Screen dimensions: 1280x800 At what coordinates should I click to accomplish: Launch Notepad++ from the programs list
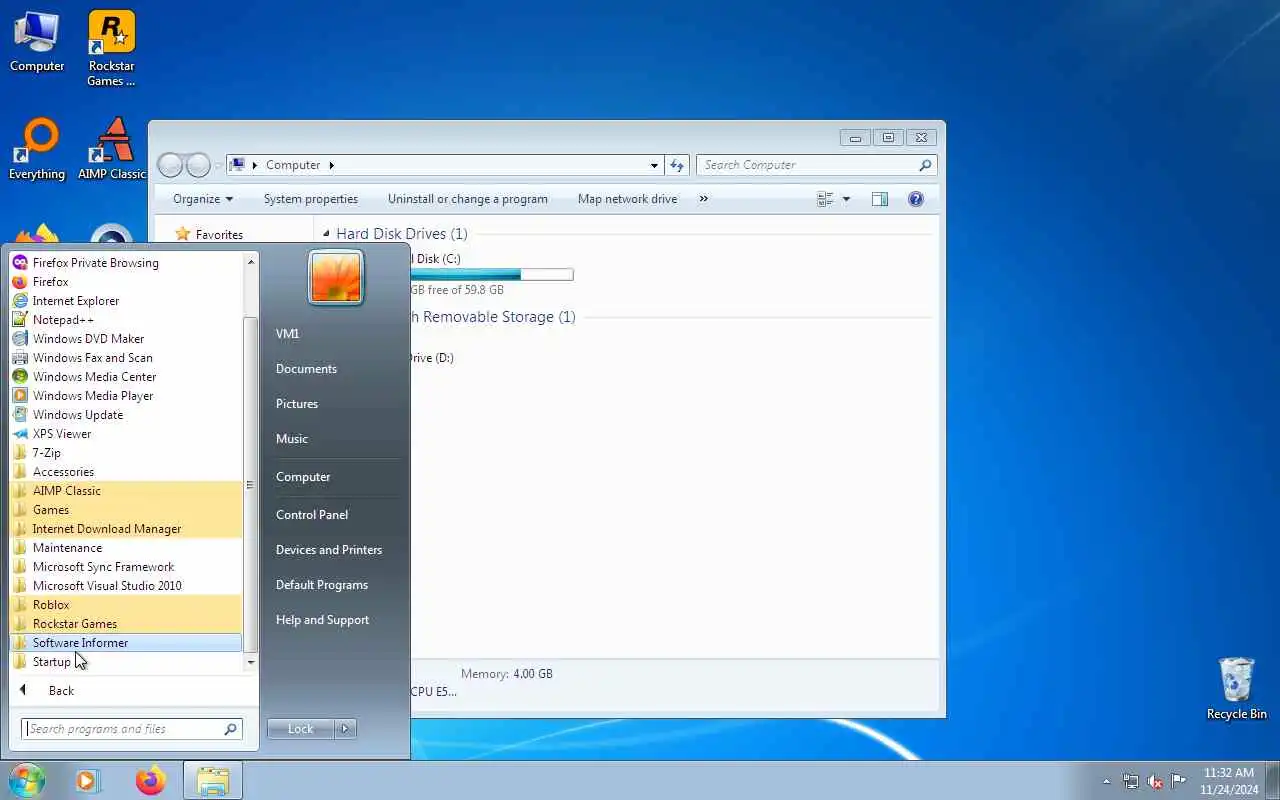pos(126,320)
